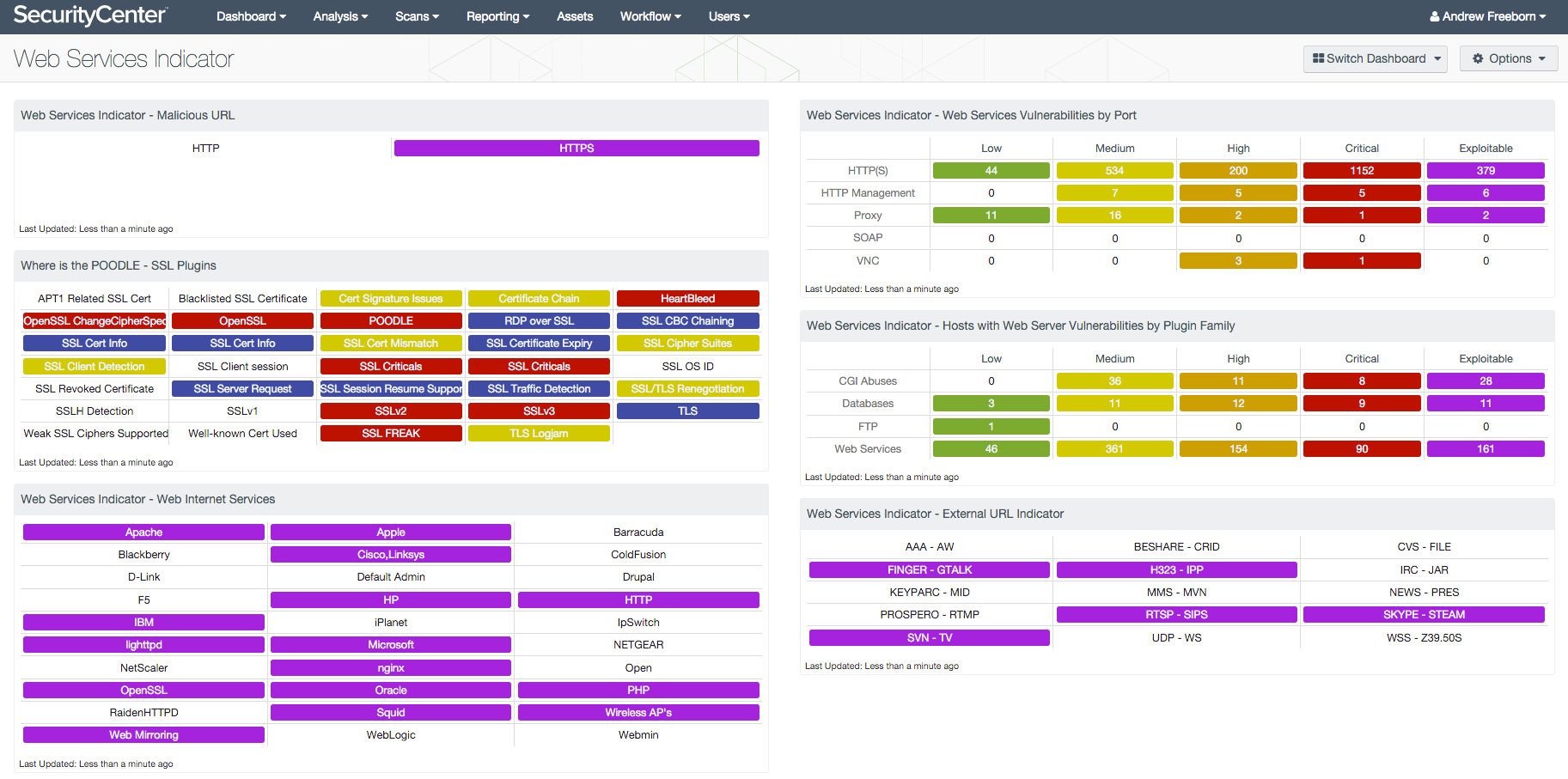Click SSL Server Request indicator

tap(242, 389)
